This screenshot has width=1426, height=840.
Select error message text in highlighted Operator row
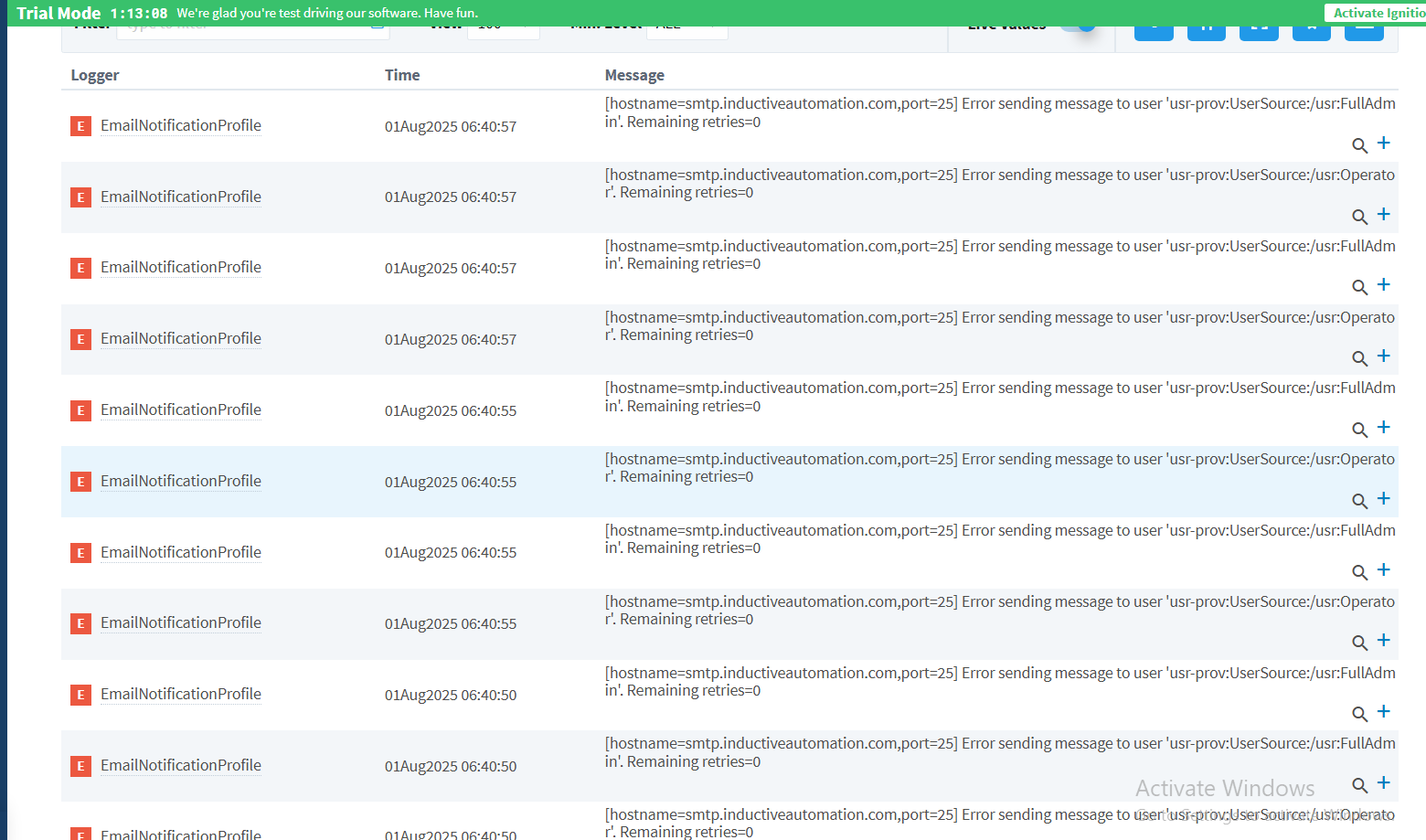point(1000,468)
